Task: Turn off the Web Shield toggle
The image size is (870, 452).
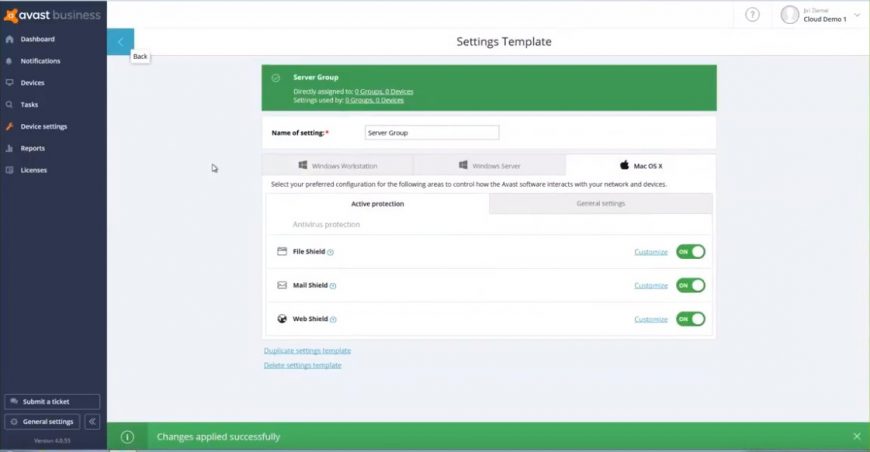Action: click(x=690, y=319)
